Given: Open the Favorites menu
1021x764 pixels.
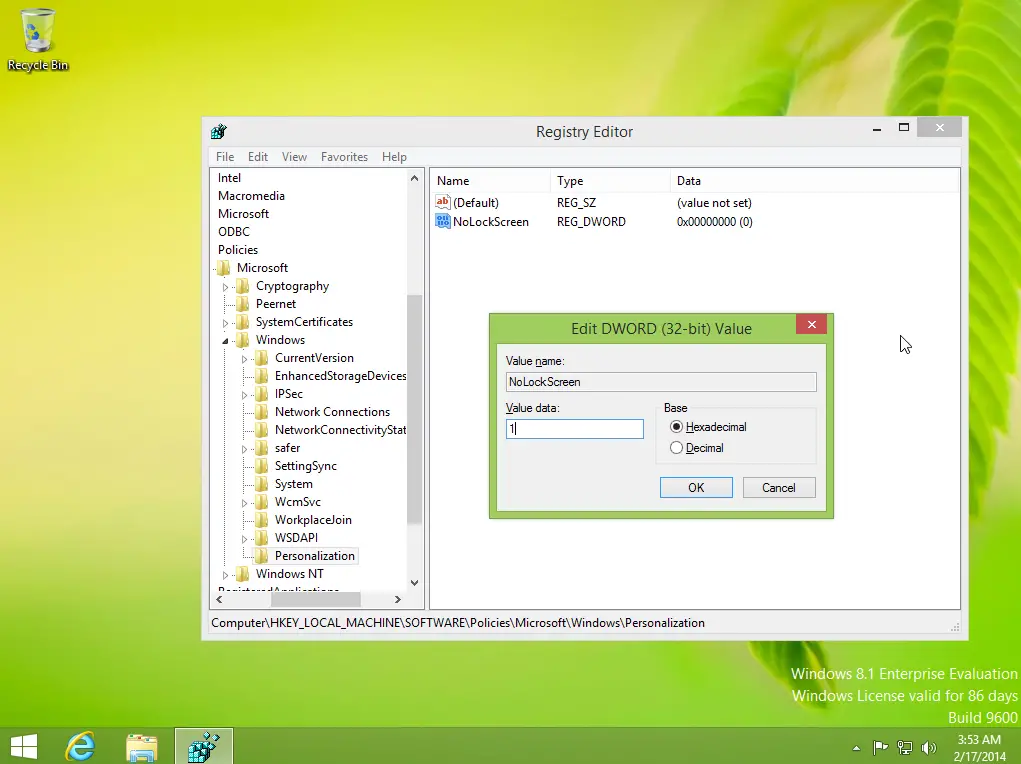Looking at the screenshot, I should pos(344,157).
